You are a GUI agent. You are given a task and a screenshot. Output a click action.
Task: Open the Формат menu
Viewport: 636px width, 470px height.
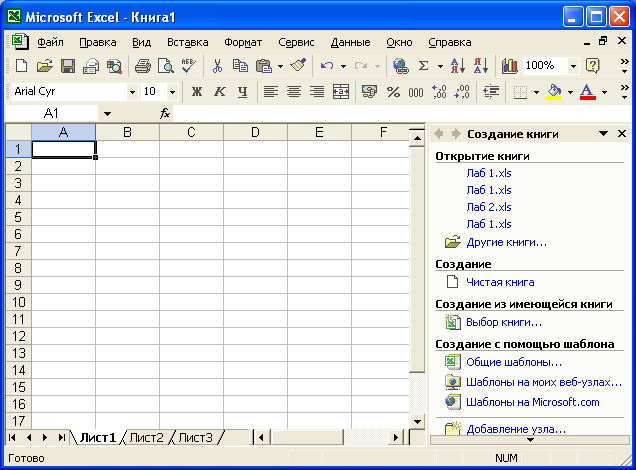[243, 42]
